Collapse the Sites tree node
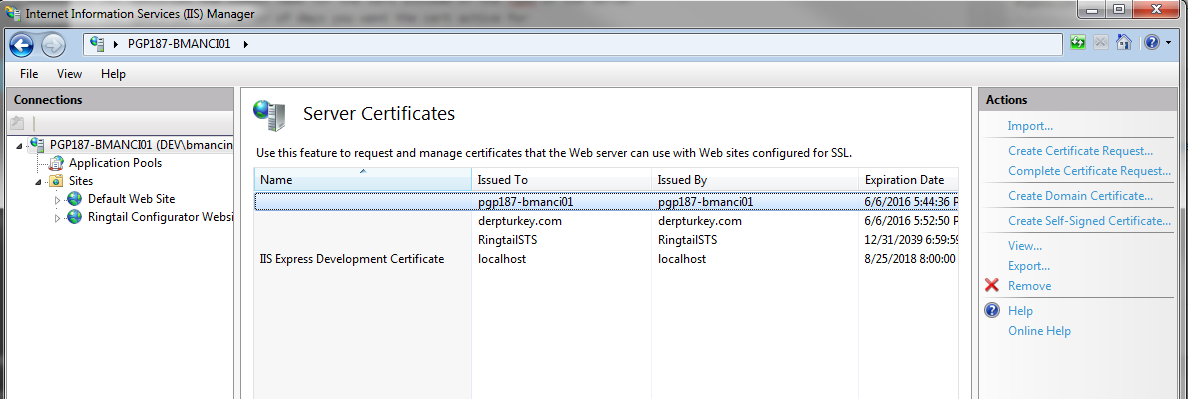 (x=38, y=182)
